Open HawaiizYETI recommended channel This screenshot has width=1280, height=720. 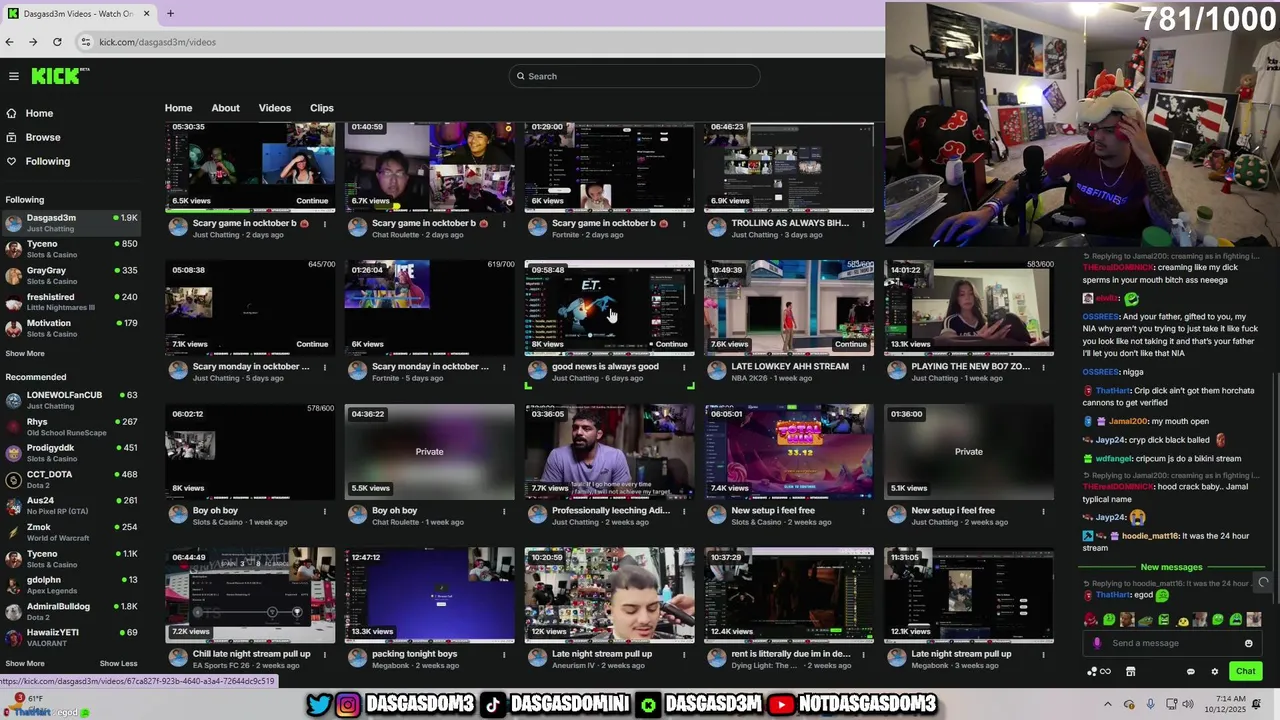70,638
